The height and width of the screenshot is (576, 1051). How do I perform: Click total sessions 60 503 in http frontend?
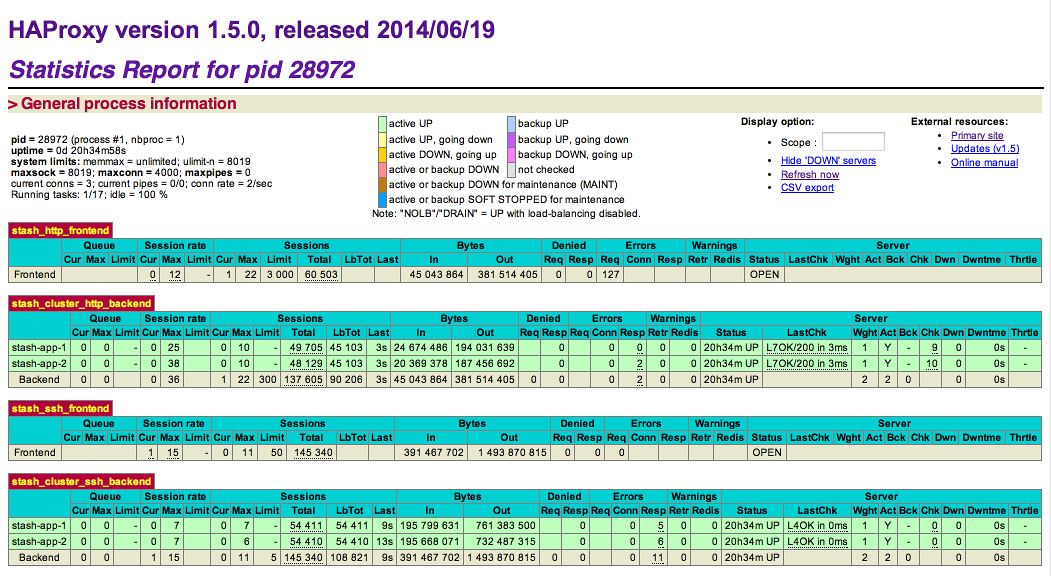(321, 274)
